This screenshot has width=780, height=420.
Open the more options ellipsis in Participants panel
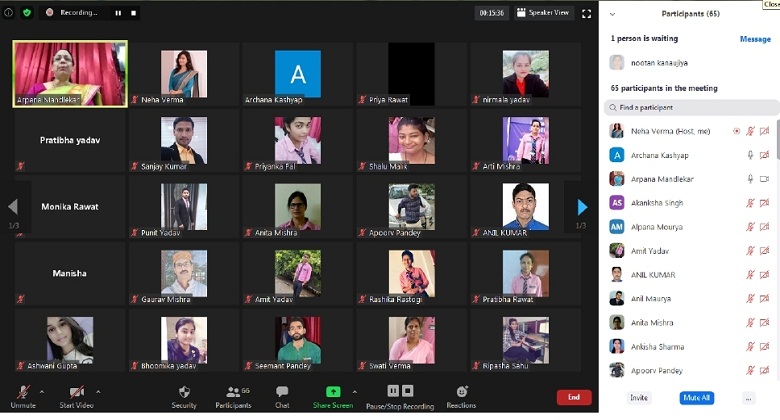coord(748,398)
